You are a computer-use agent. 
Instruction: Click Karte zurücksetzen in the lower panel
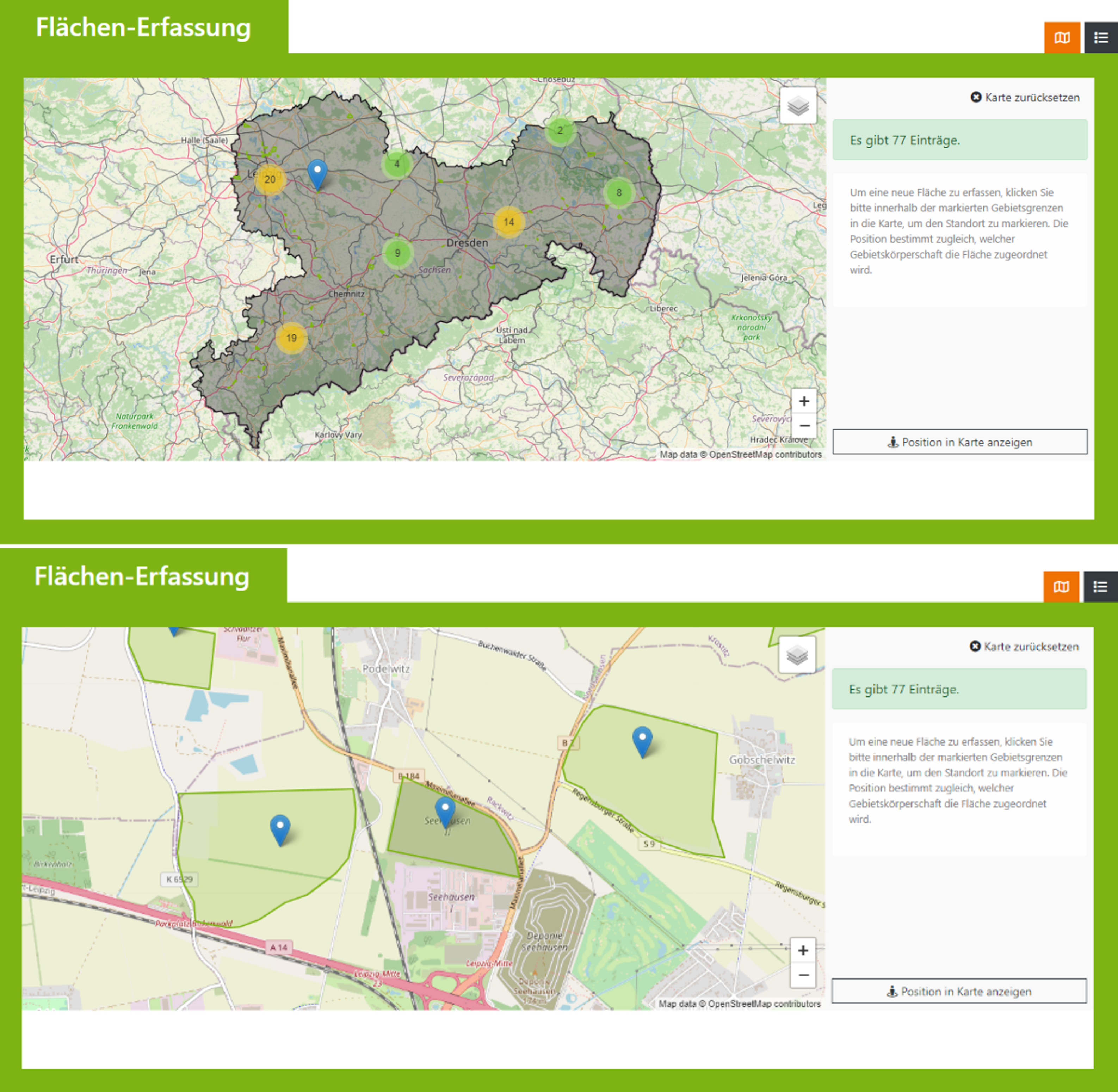click(x=1024, y=646)
